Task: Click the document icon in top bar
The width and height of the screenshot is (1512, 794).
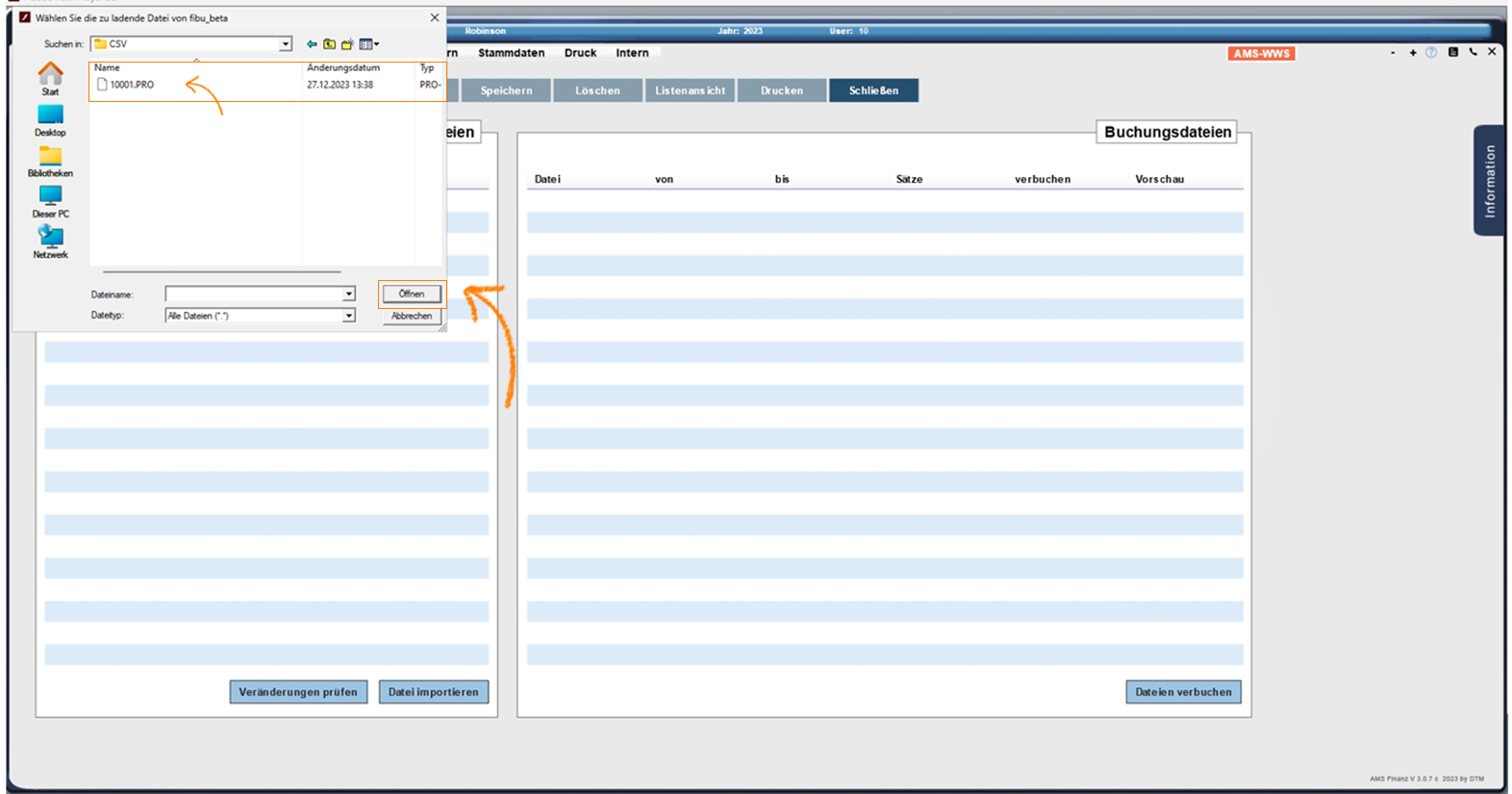Action: pos(1452,53)
